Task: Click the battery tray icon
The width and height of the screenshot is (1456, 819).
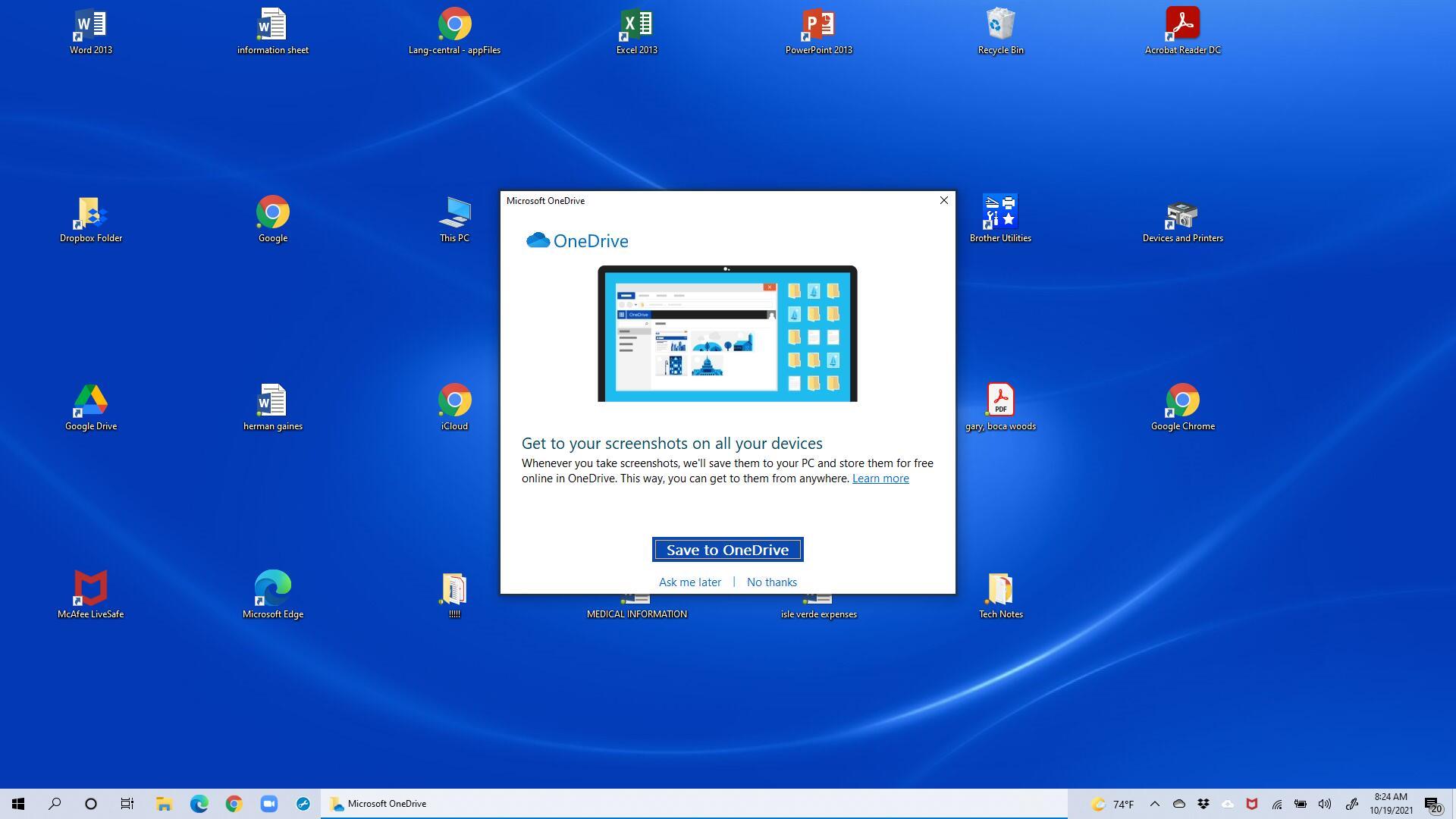Action: pyautogui.click(x=1301, y=804)
